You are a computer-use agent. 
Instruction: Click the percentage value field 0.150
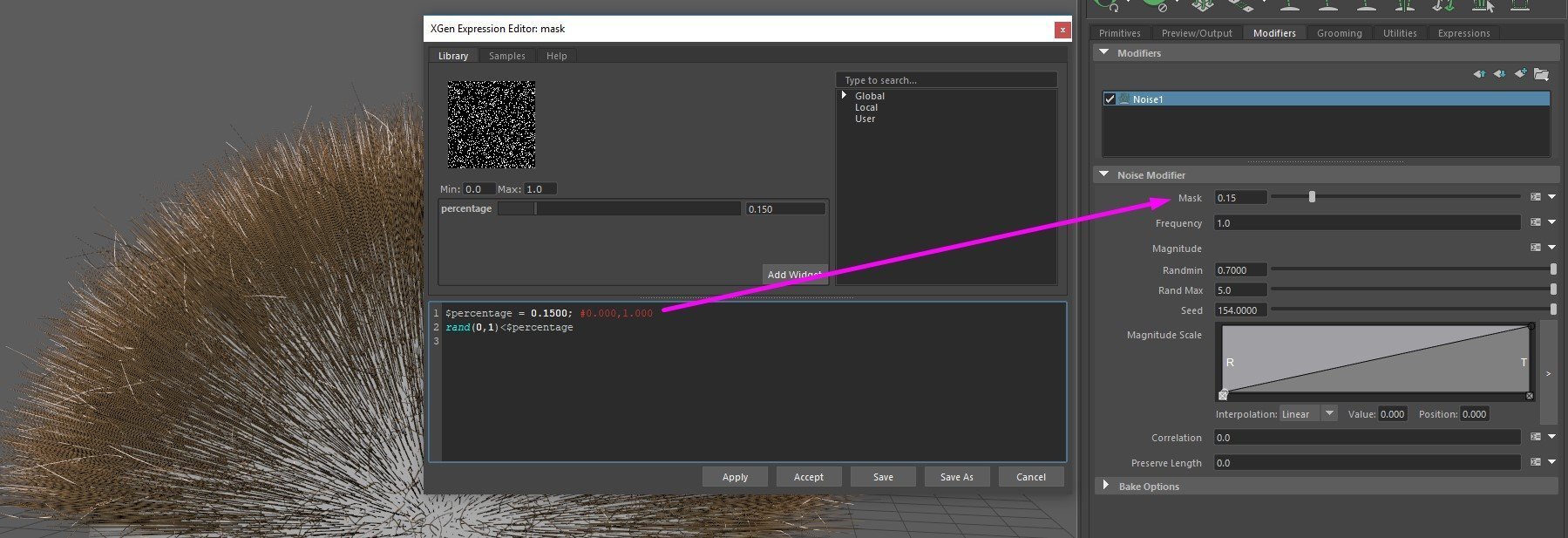785,209
